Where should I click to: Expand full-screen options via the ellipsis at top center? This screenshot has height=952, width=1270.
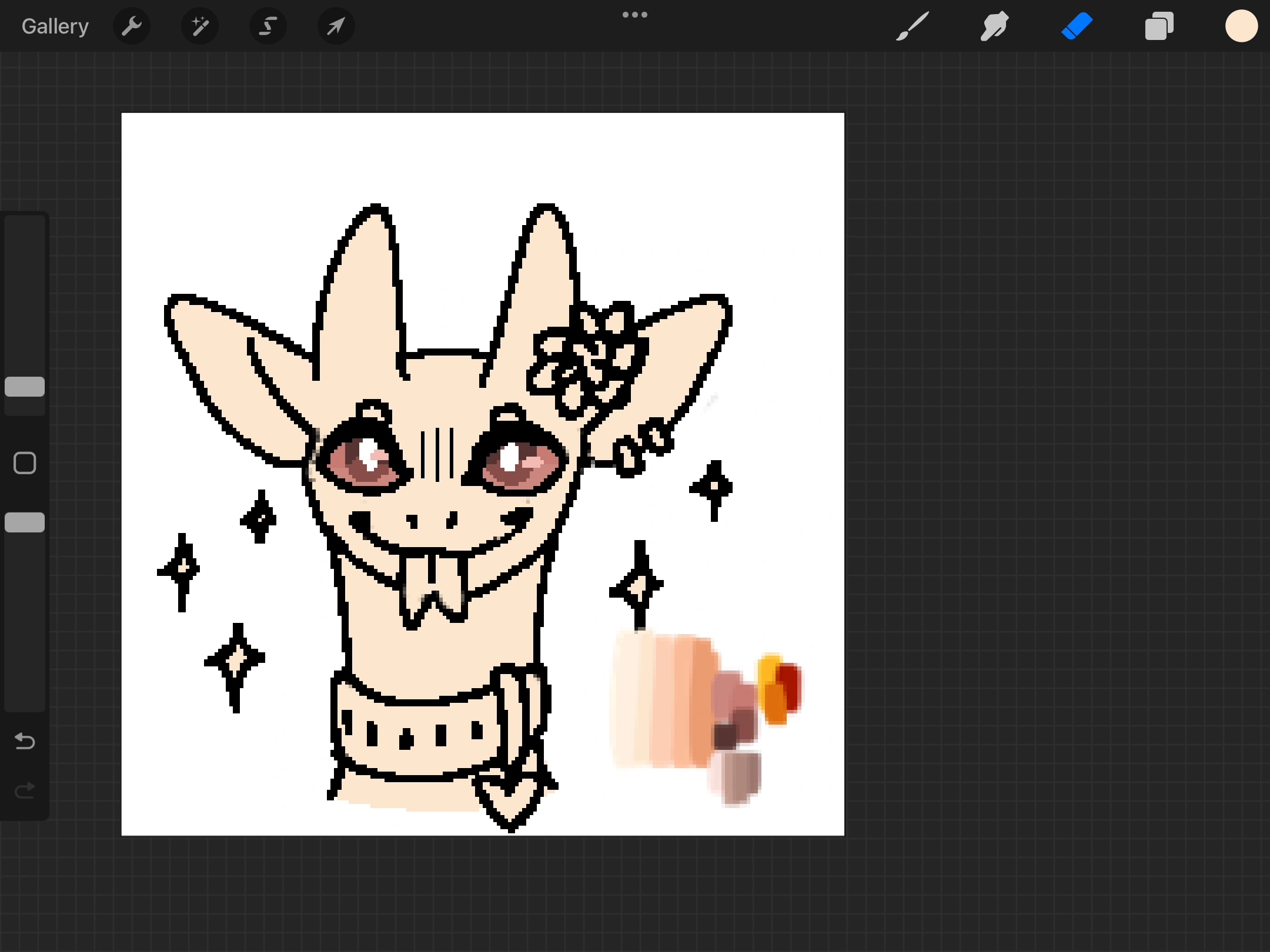click(634, 15)
